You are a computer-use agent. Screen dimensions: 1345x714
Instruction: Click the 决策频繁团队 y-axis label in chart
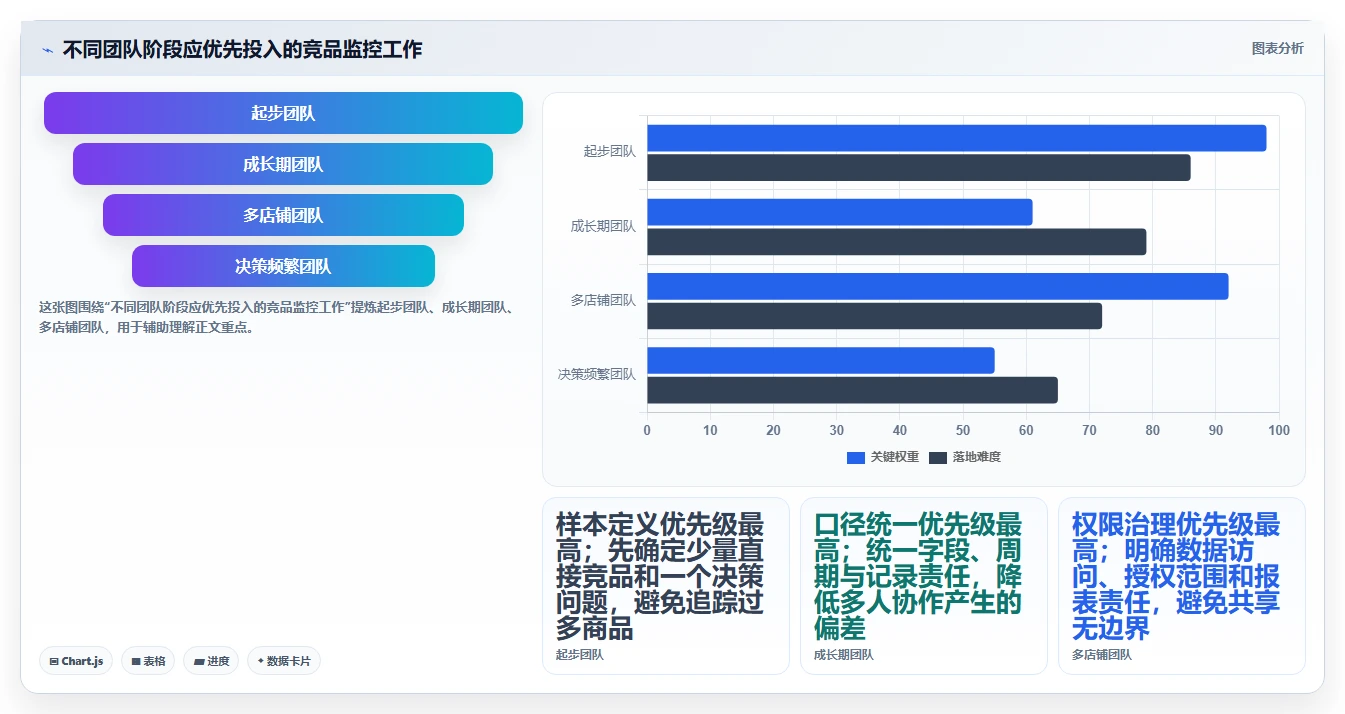tap(597, 375)
